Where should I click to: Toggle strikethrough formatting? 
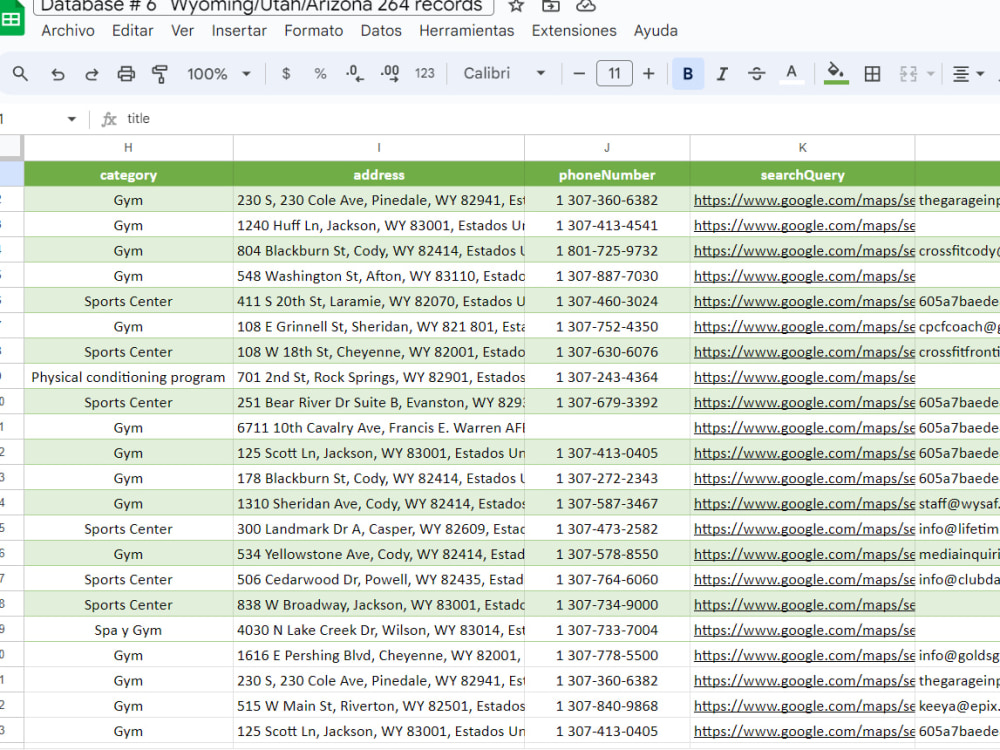coord(756,74)
